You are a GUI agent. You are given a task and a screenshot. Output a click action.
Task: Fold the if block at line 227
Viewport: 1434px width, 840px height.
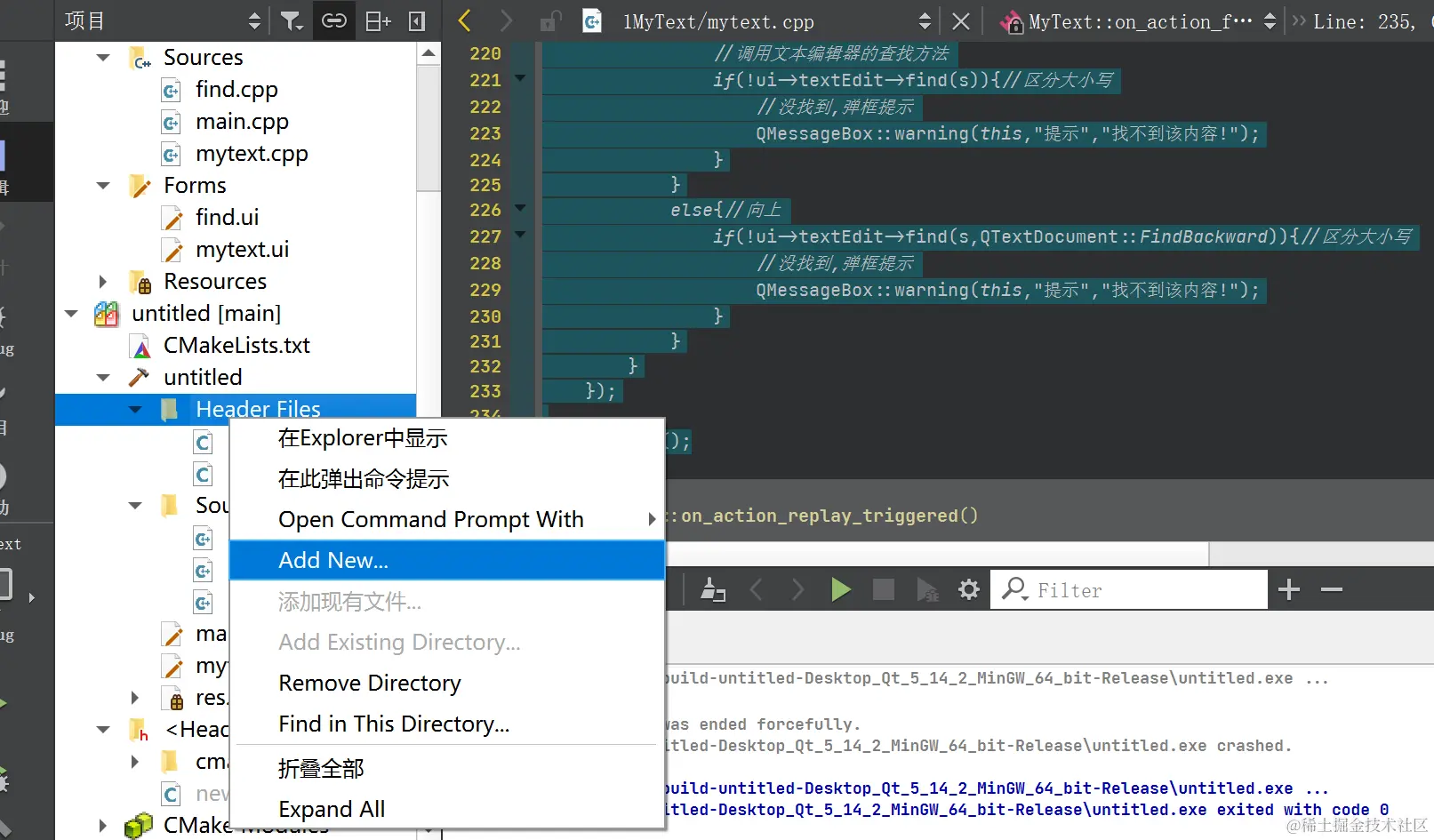tap(521, 235)
